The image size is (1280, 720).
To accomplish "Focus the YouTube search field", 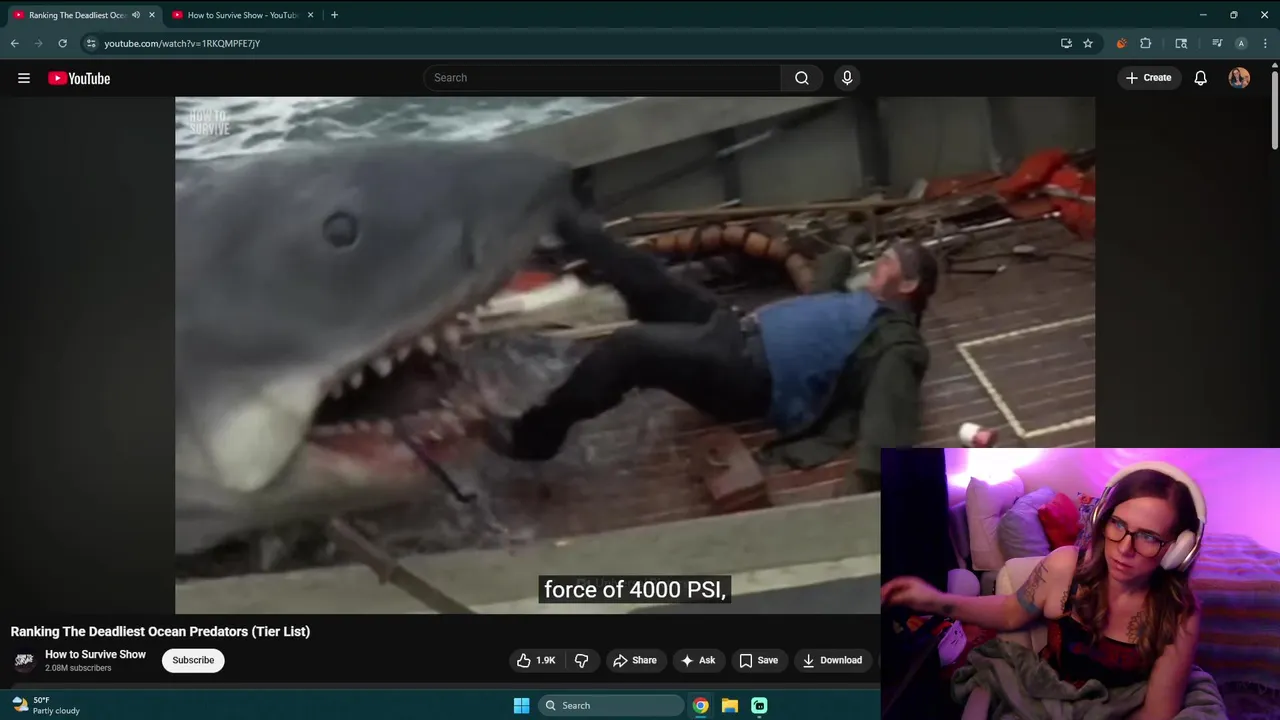I will (x=602, y=78).
